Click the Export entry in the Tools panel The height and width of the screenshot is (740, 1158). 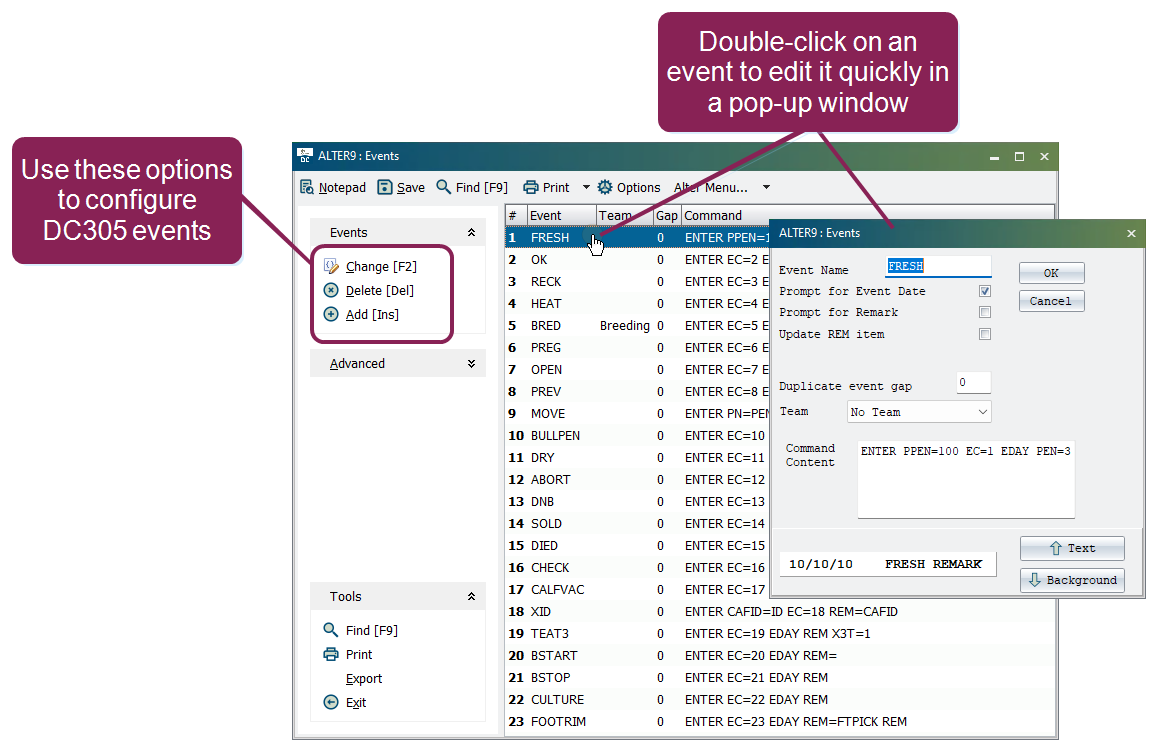363,679
